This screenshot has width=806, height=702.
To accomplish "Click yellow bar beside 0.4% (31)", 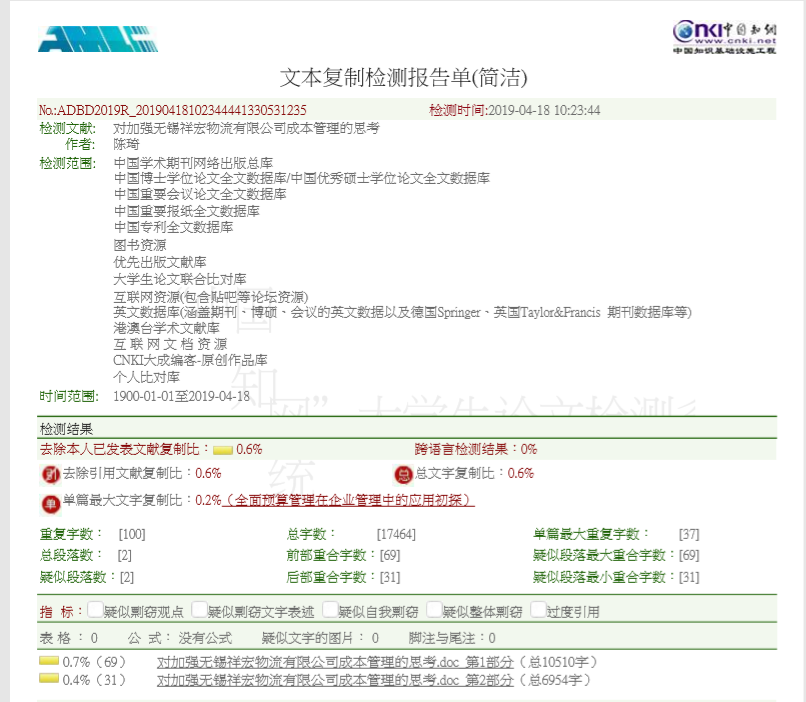I will pyautogui.click(x=49, y=678).
